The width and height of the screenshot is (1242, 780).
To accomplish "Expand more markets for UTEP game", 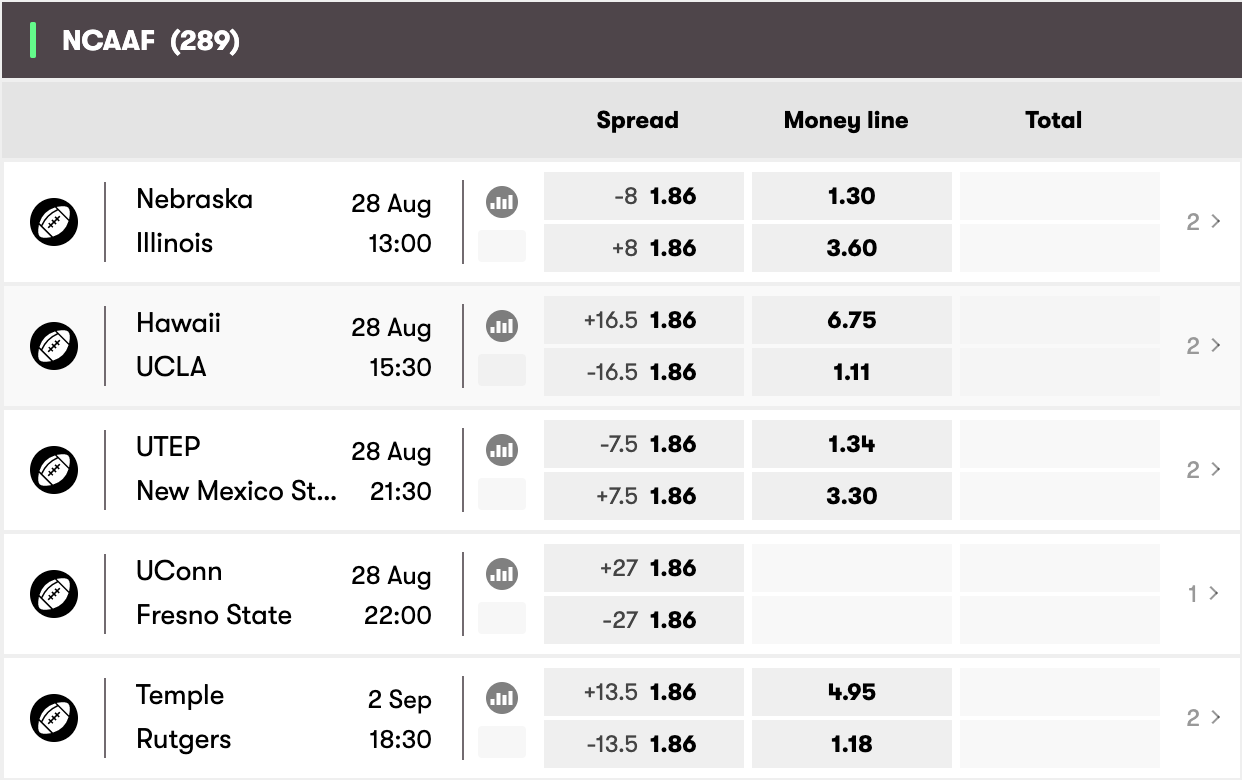I will point(1203,470).
